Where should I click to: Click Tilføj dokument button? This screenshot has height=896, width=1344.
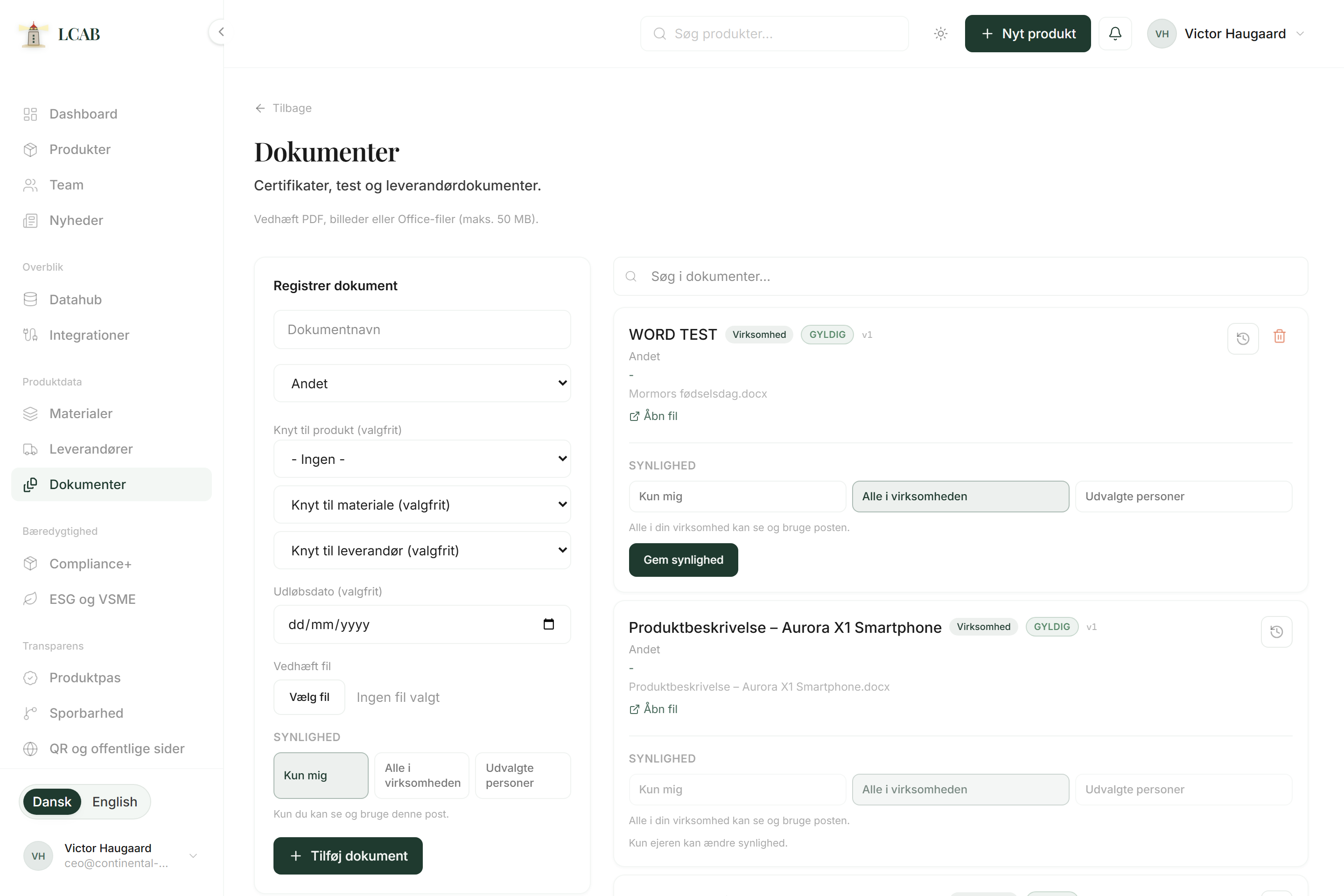pos(348,855)
